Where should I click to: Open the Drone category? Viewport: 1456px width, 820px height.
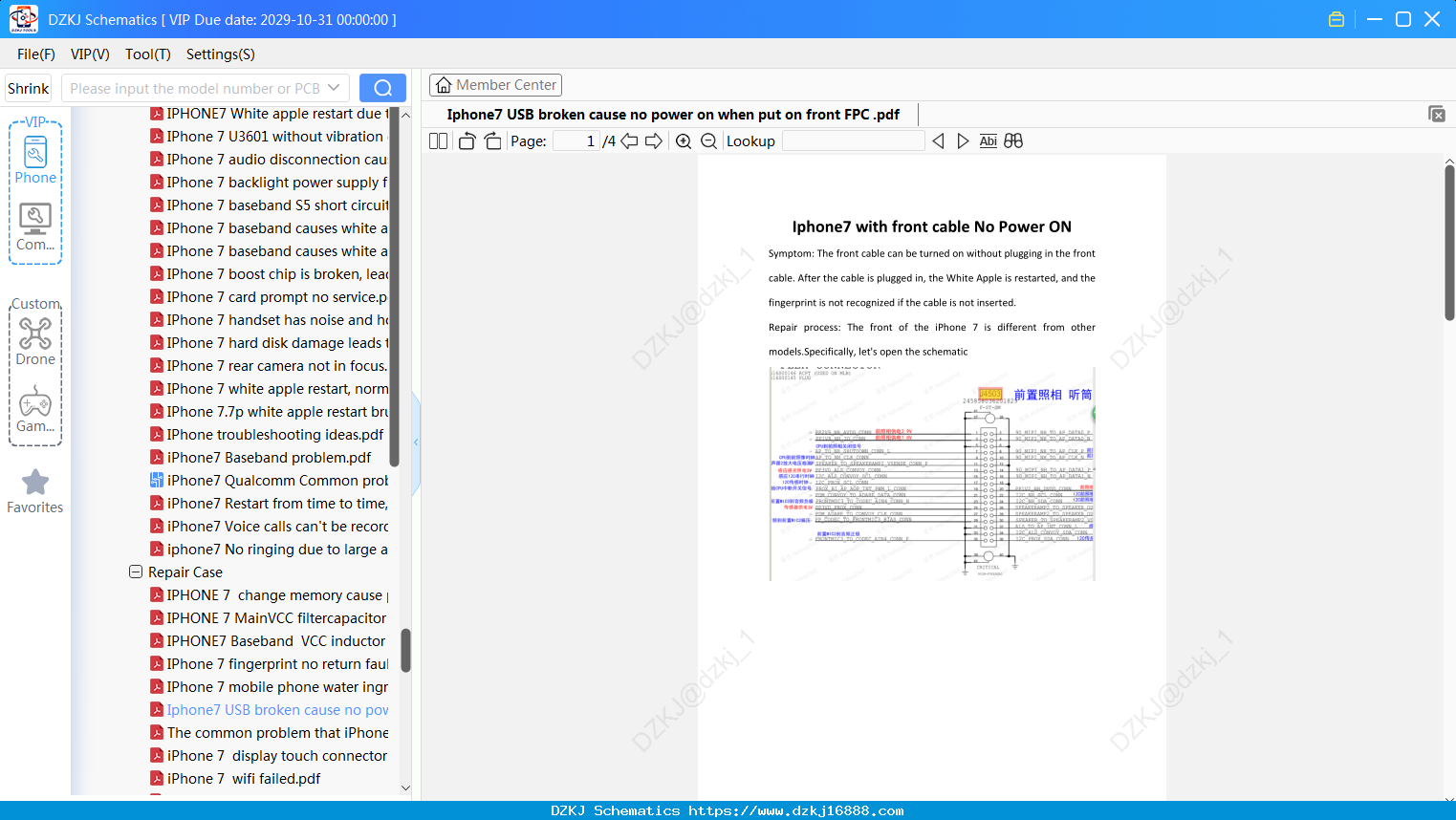(35, 341)
